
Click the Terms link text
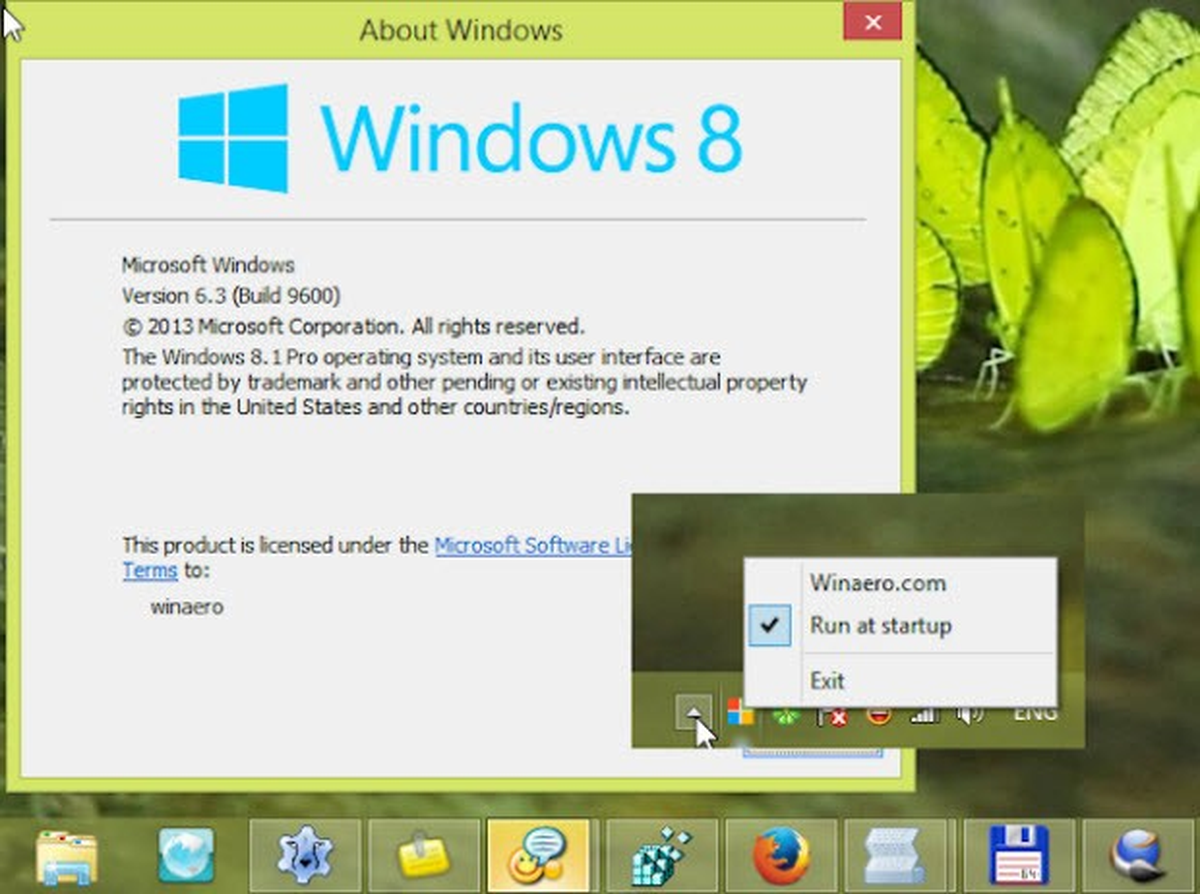coord(150,571)
